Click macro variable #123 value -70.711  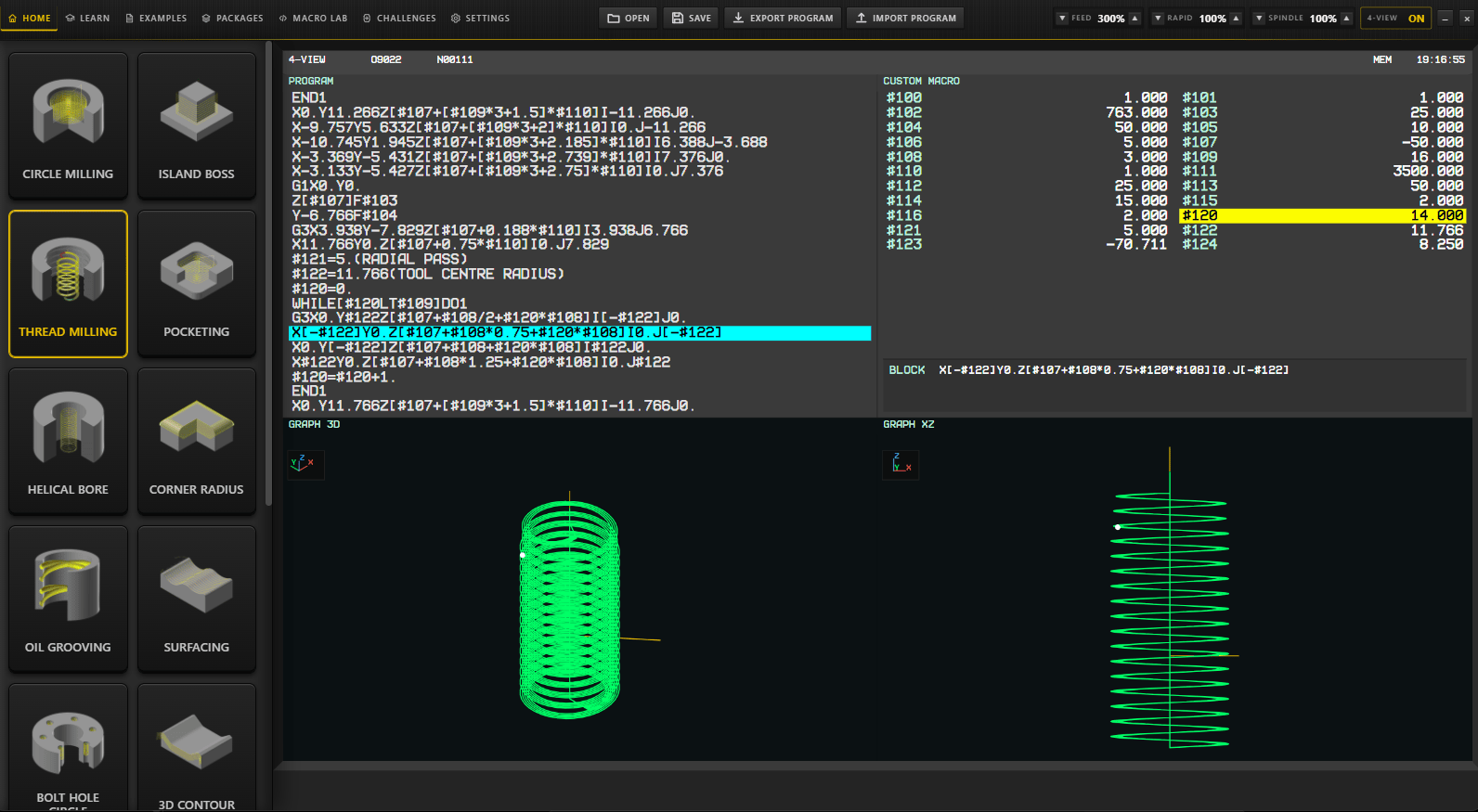1136,244
